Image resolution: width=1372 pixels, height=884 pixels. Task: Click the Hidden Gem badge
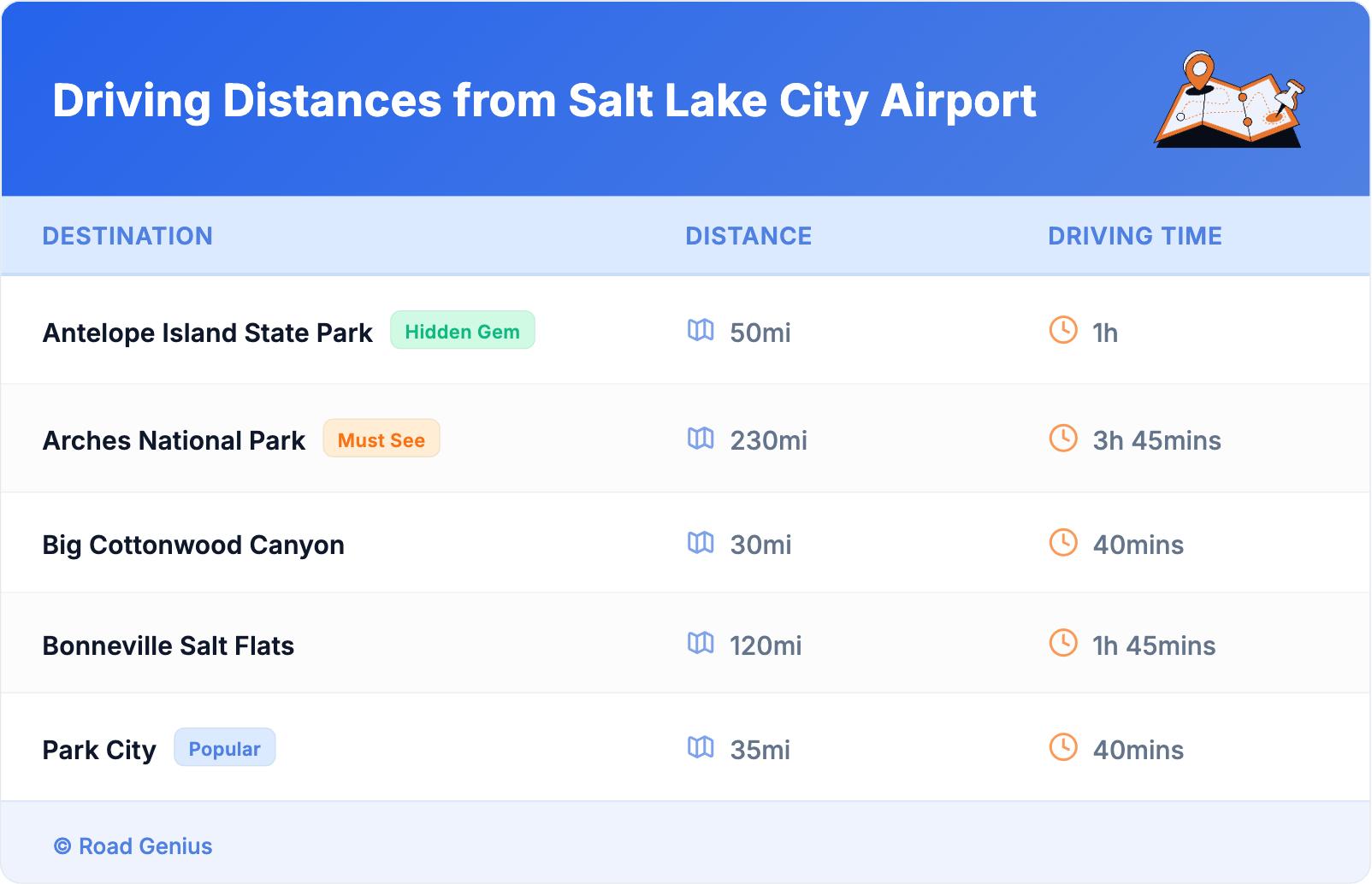point(462,331)
